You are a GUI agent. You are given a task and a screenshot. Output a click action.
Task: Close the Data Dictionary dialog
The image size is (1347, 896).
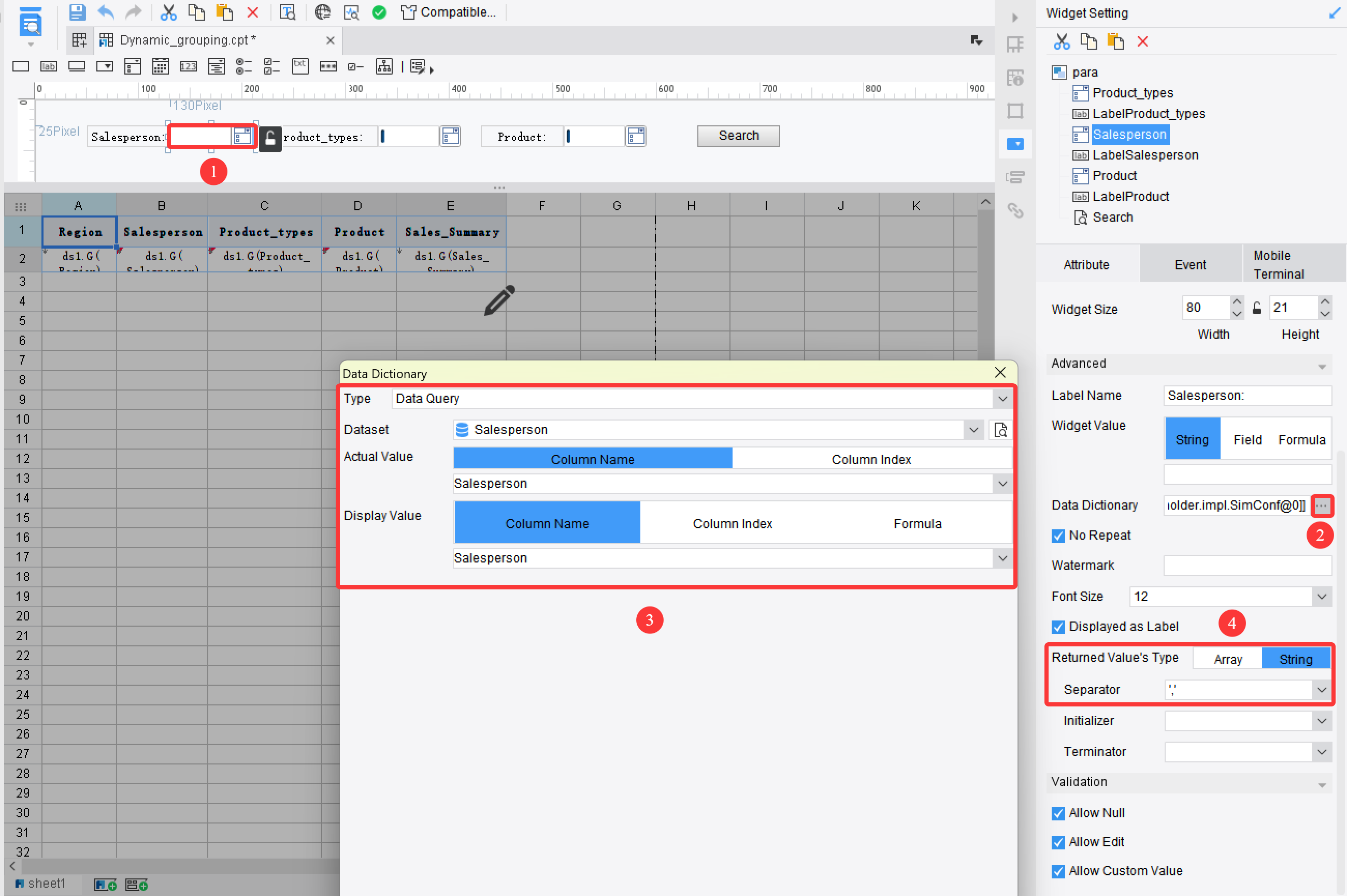pos(1000,372)
